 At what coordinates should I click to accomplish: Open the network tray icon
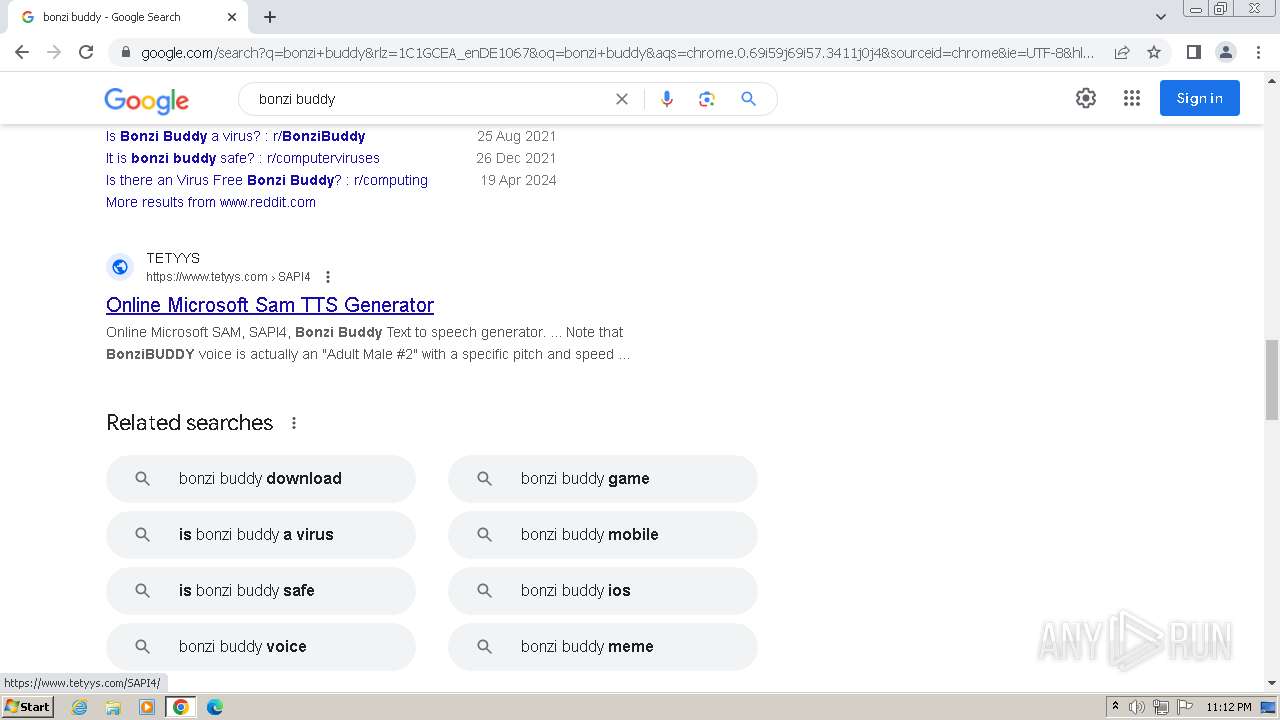[1161, 707]
